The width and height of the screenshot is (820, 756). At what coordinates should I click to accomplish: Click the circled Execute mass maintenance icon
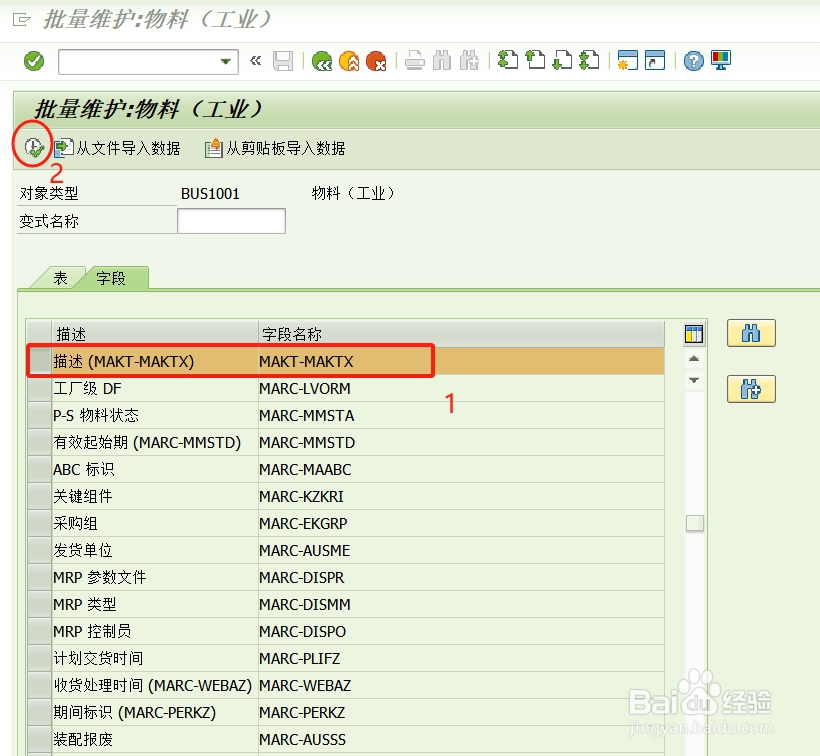(33, 146)
